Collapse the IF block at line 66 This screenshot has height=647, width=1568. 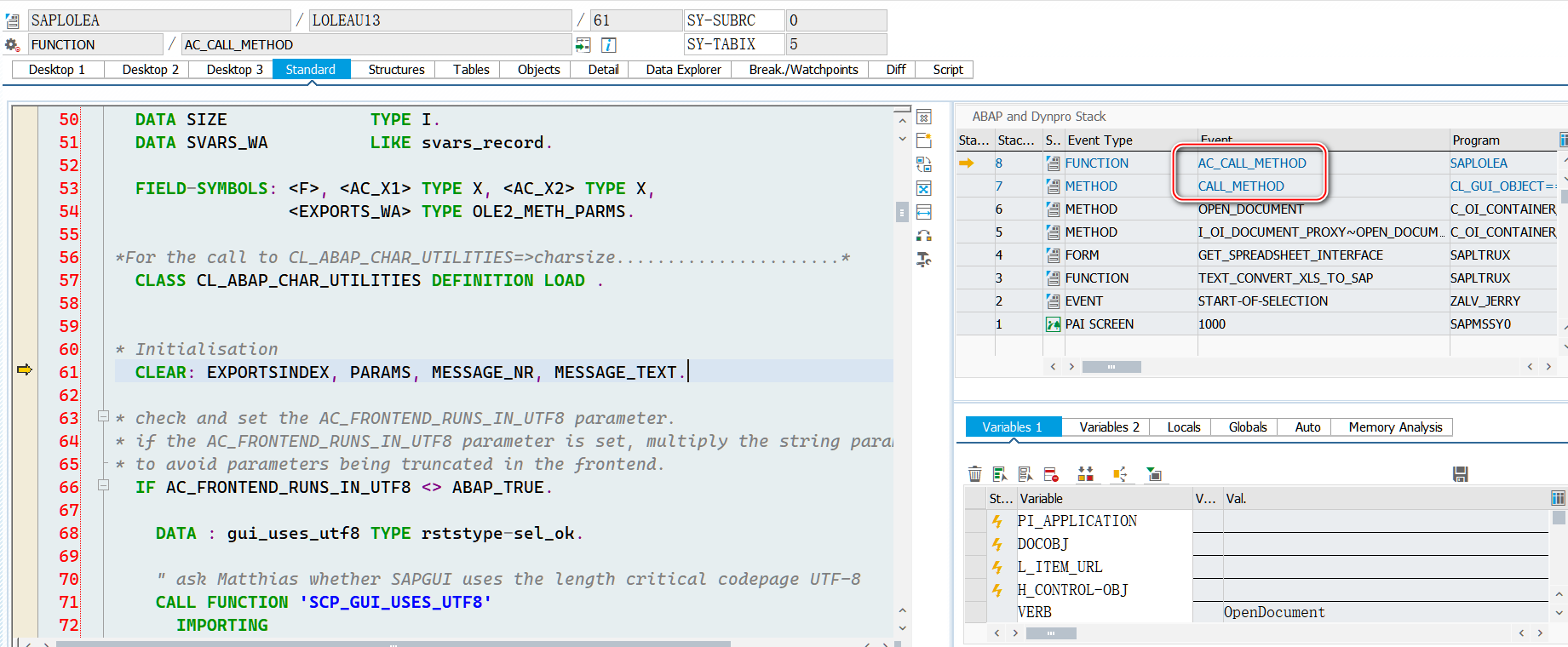point(103,485)
